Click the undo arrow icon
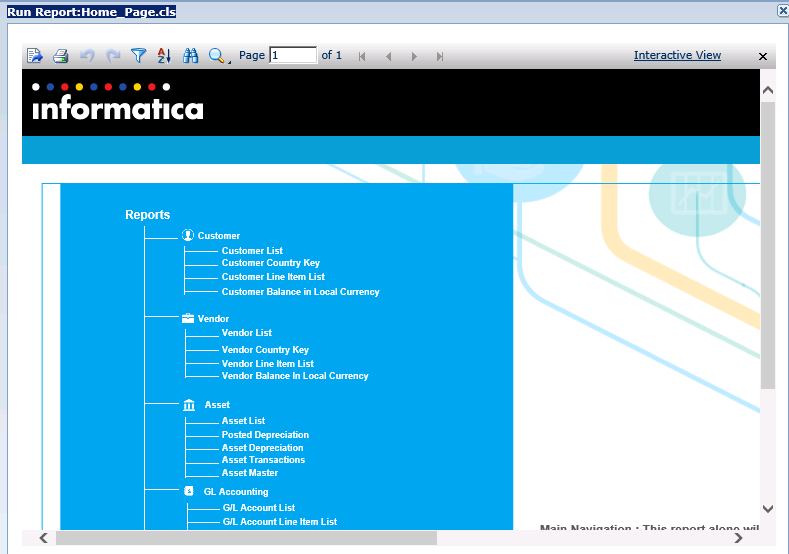 click(87, 56)
